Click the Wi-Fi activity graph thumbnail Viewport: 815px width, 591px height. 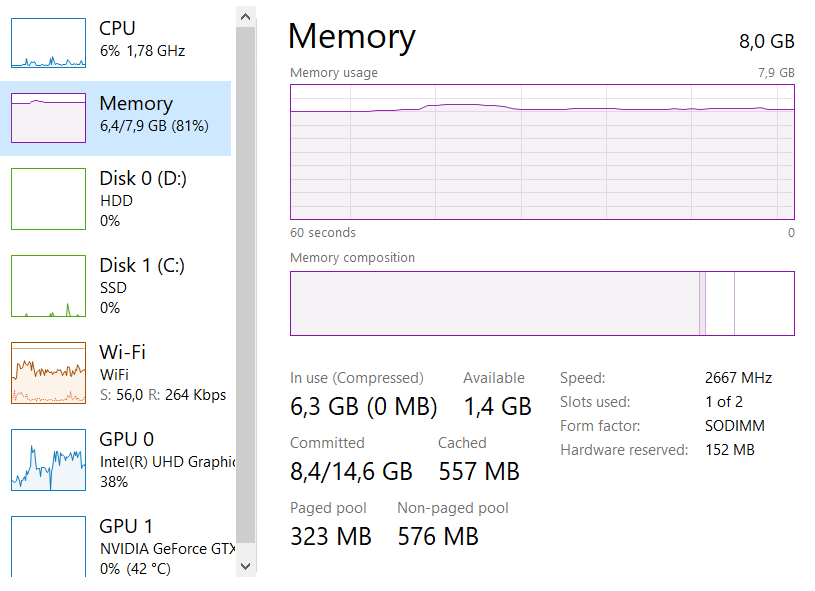[x=48, y=373]
